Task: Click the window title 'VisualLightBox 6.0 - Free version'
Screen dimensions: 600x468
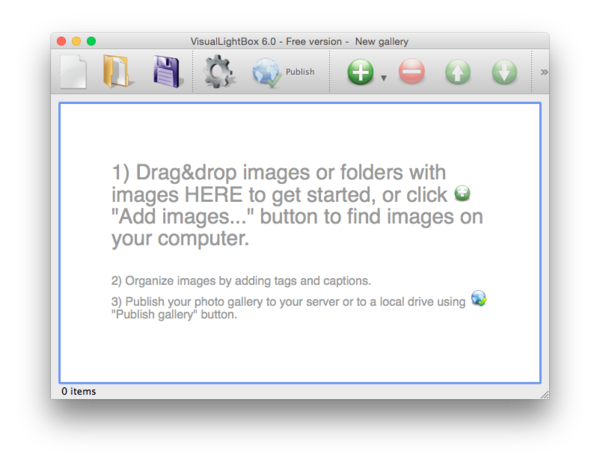Action: (266, 41)
